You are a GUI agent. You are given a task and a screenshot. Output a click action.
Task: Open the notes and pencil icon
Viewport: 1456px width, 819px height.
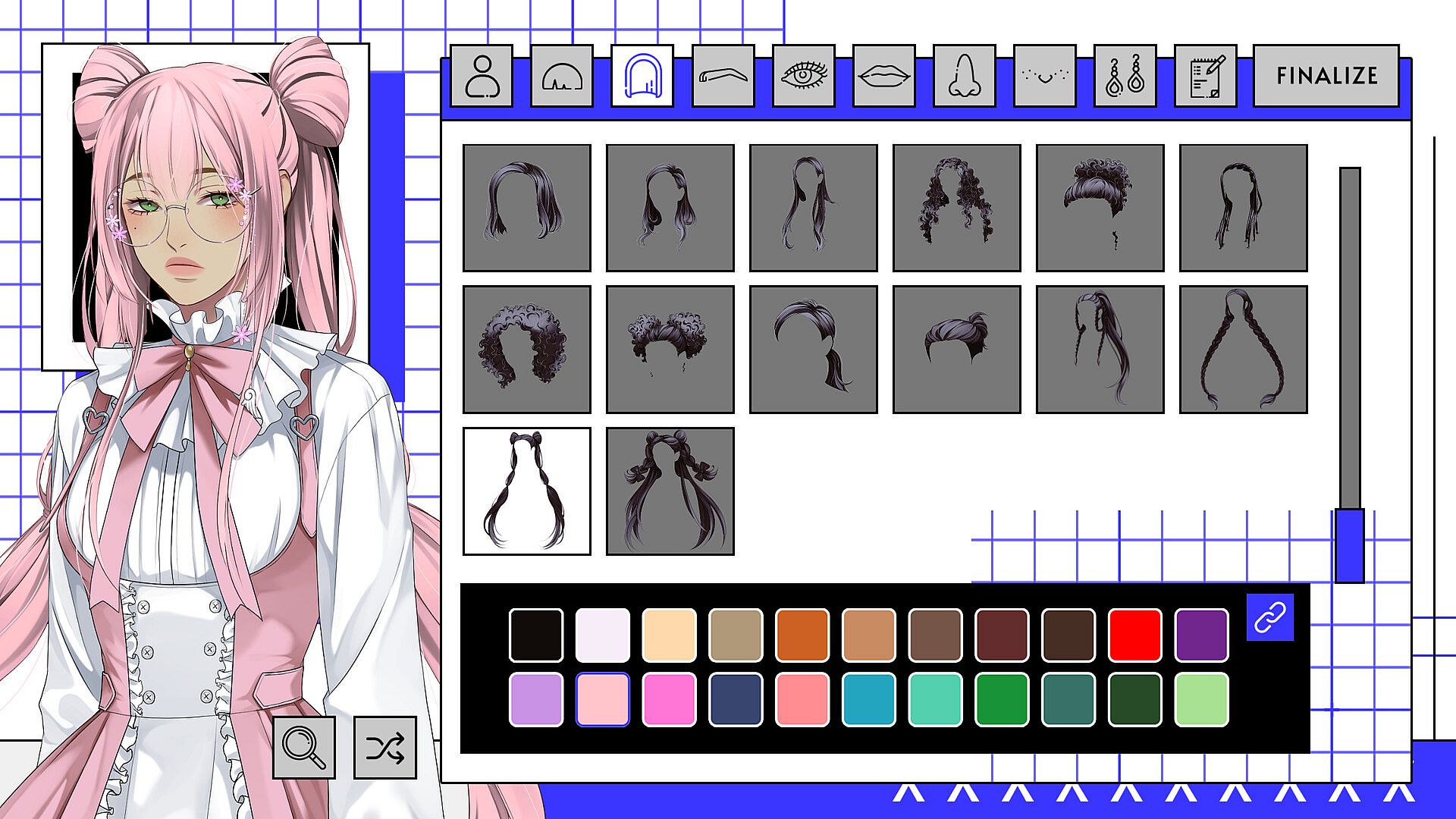pyautogui.click(x=1205, y=76)
